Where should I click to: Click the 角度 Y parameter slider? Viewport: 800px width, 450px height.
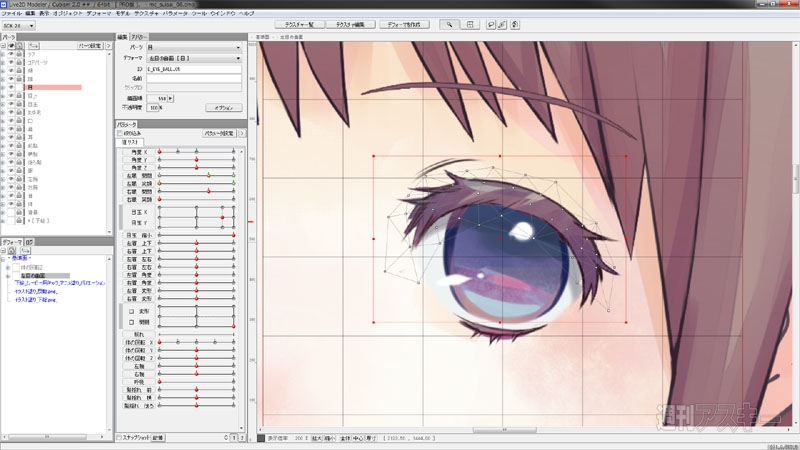pos(196,160)
